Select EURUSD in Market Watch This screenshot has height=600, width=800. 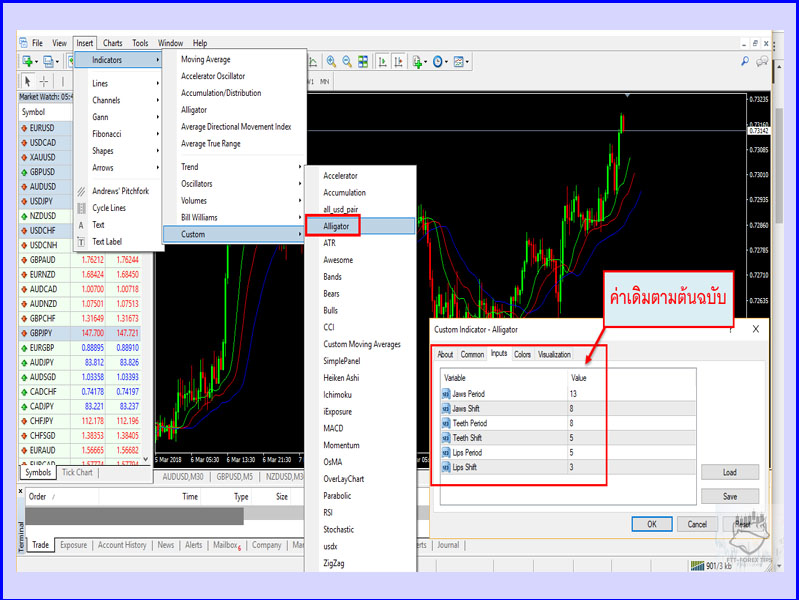pos(47,128)
